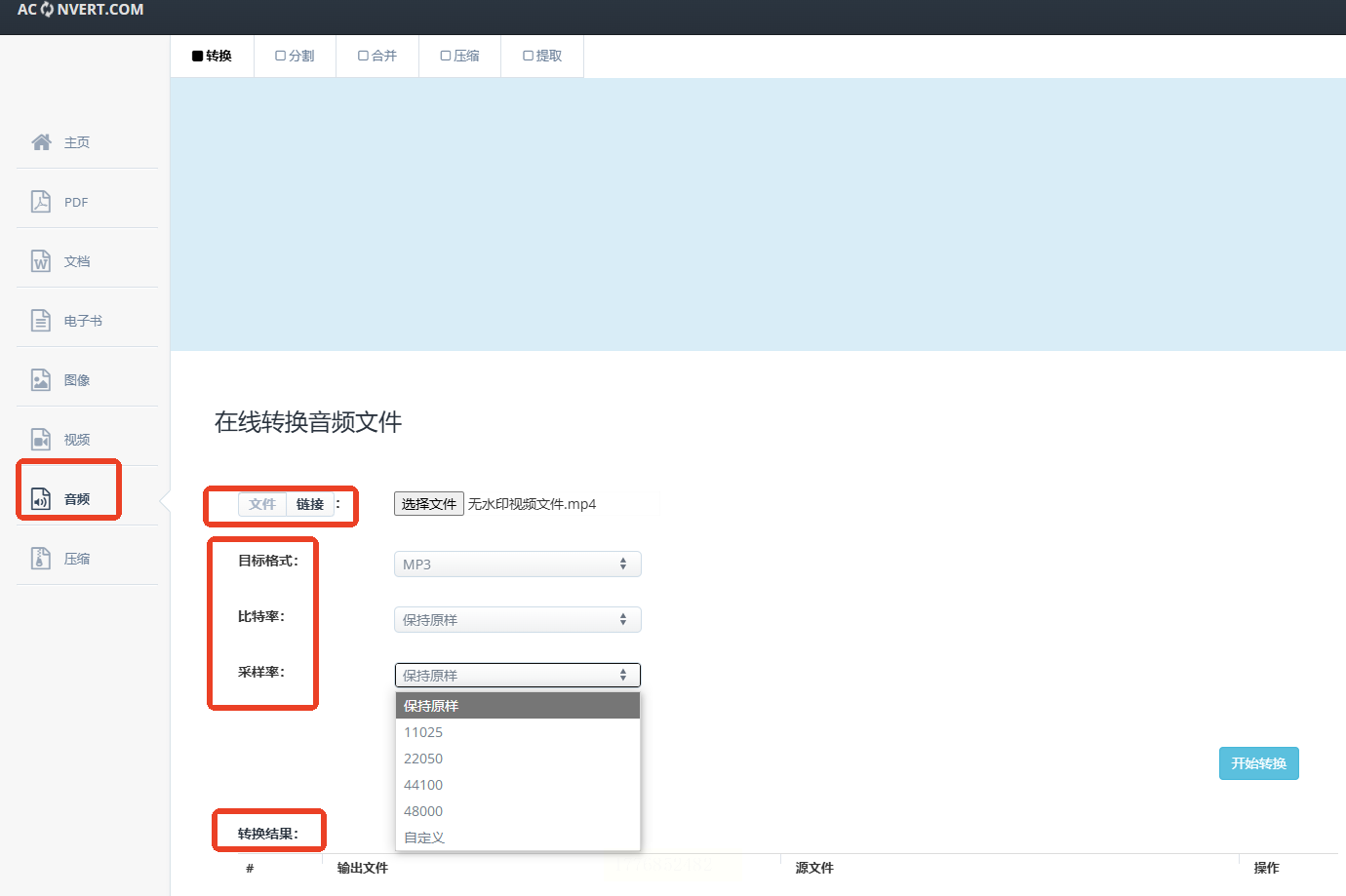Click the 开始转换 button
This screenshot has height=896, width=1346.
coord(1259,763)
